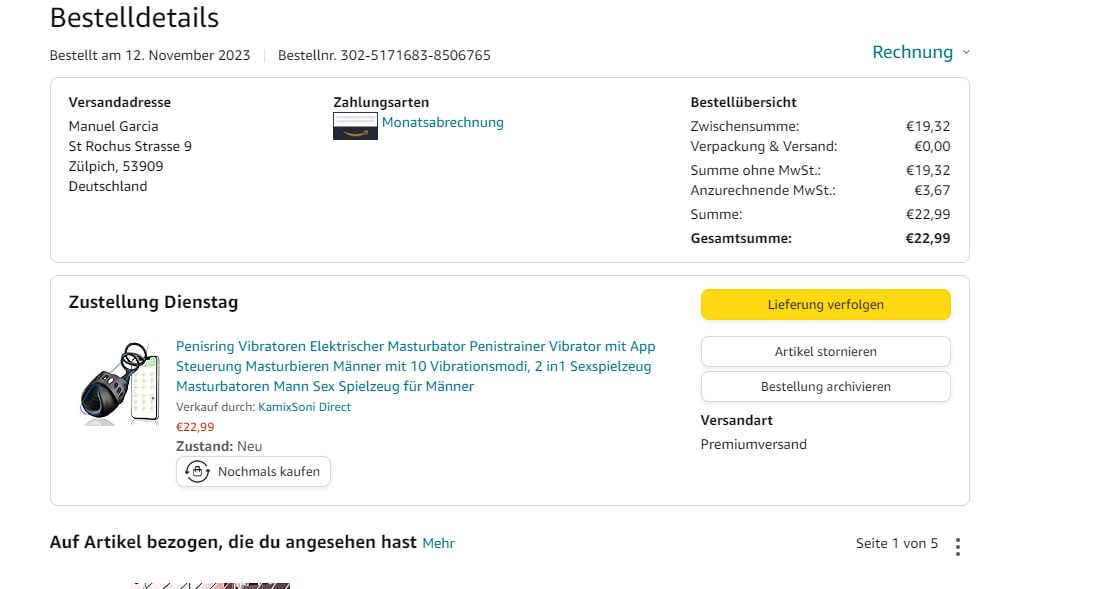Image resolution: width=1104 pixels, height=589 pixels.
Task: Open the ordered product's title link
Action: pos(415,366)
